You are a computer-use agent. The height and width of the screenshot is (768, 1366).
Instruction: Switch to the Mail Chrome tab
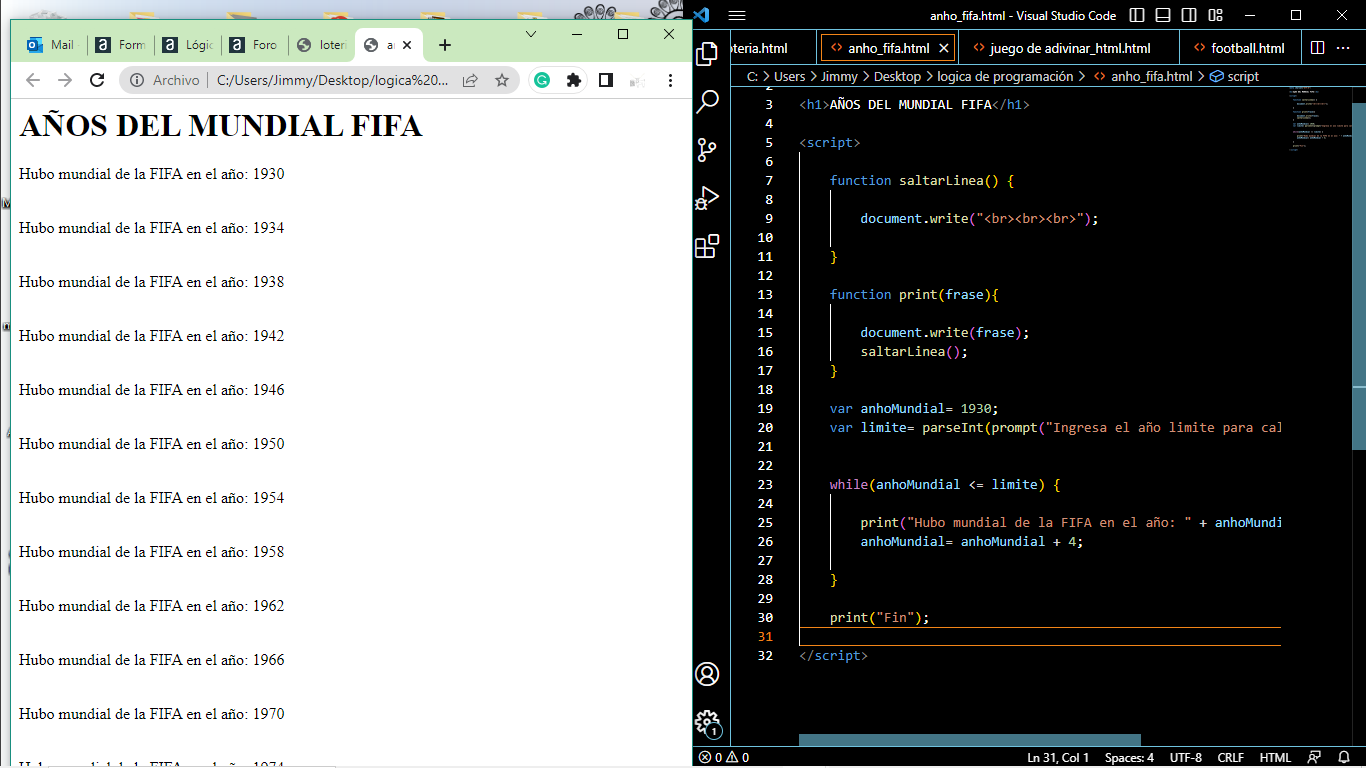coord(50,45)
